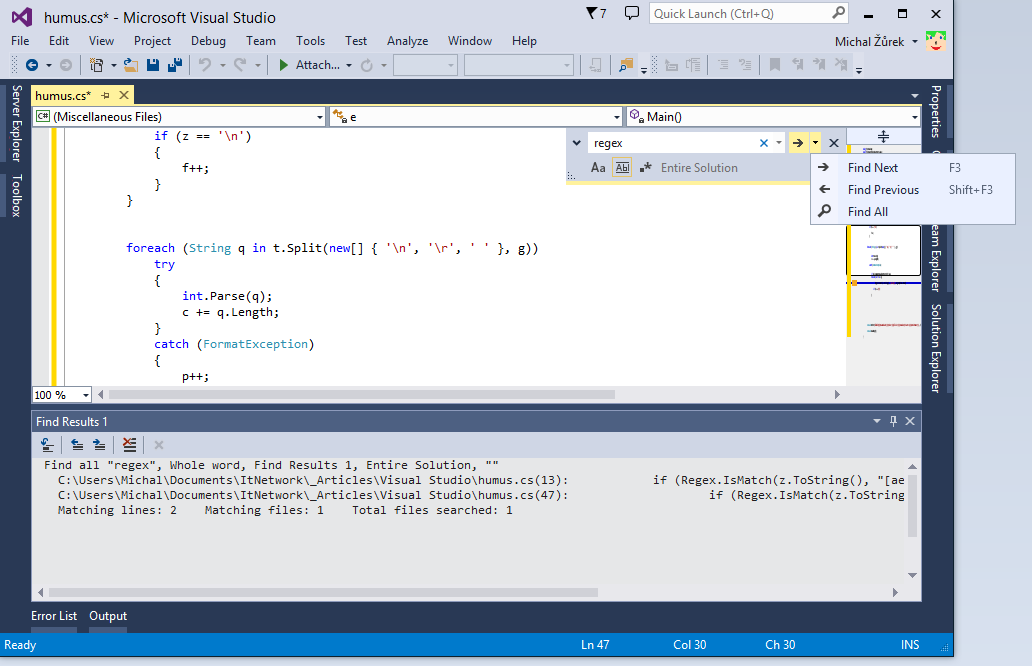Switch to the Error List tab
Viewport: 1032px width, 666px height.
(53, 616)
